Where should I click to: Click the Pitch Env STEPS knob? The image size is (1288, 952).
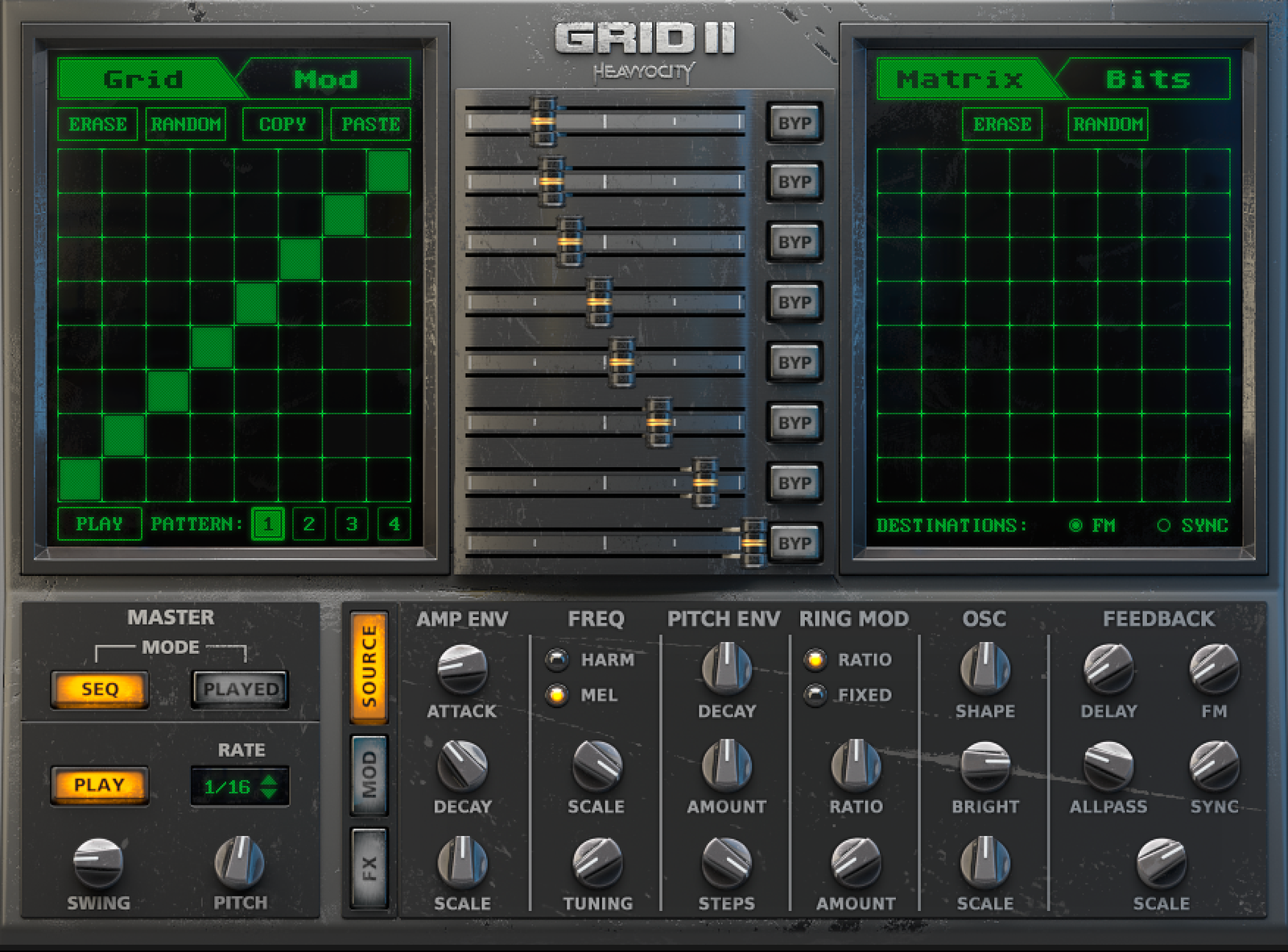pos(726,862)
